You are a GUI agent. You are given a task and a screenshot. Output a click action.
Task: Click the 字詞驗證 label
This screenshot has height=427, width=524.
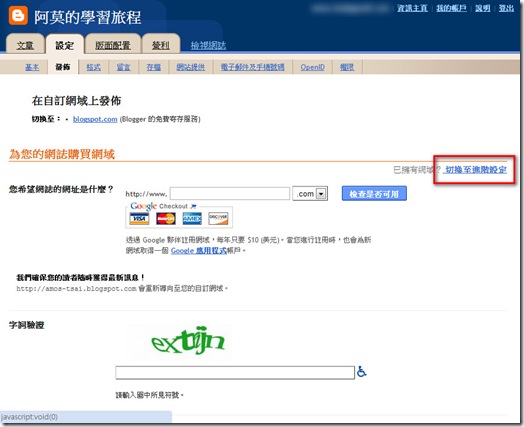pyautogui.click(x=26, y=325)
